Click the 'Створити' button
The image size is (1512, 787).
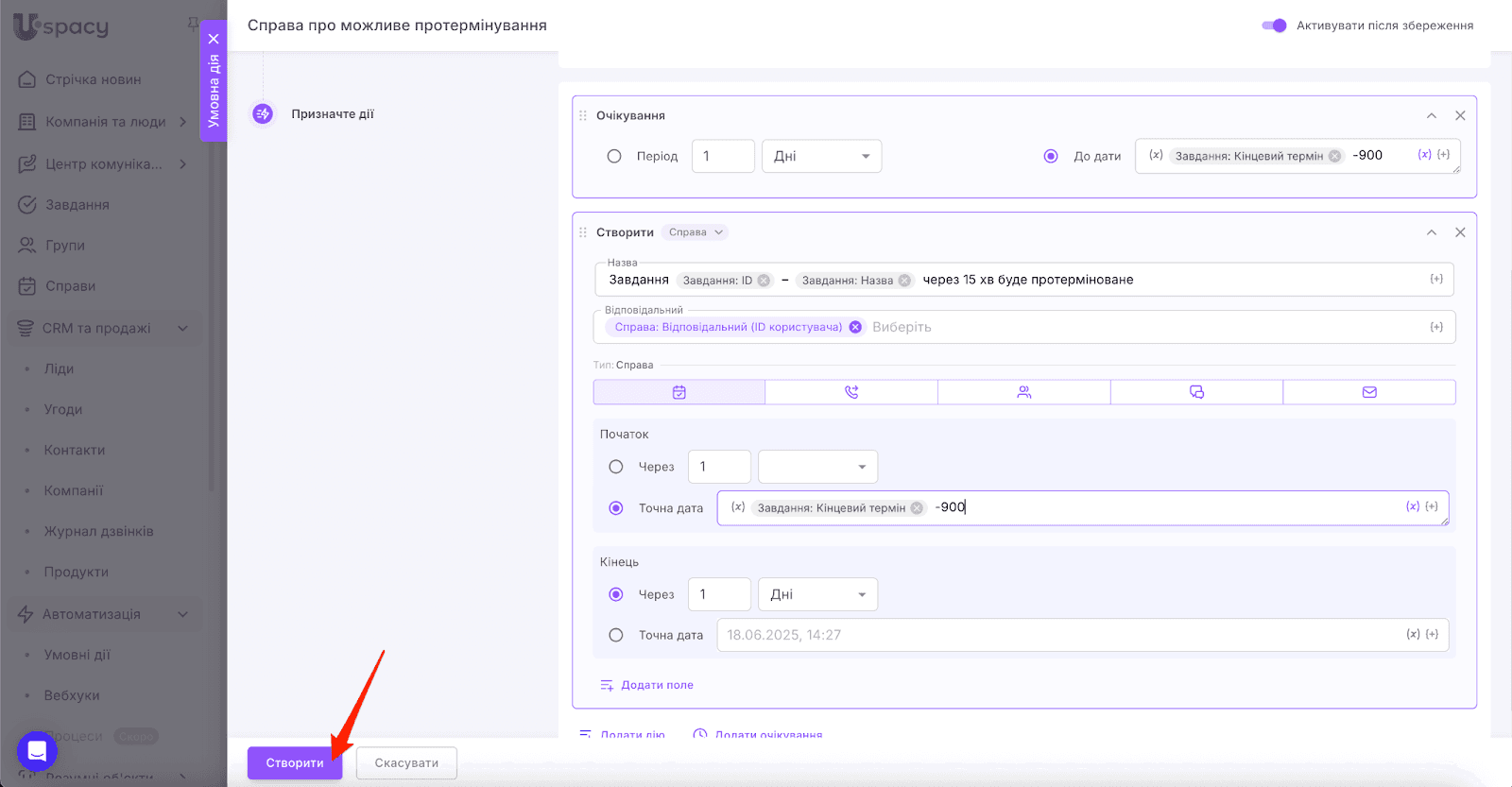coord(295,763)
